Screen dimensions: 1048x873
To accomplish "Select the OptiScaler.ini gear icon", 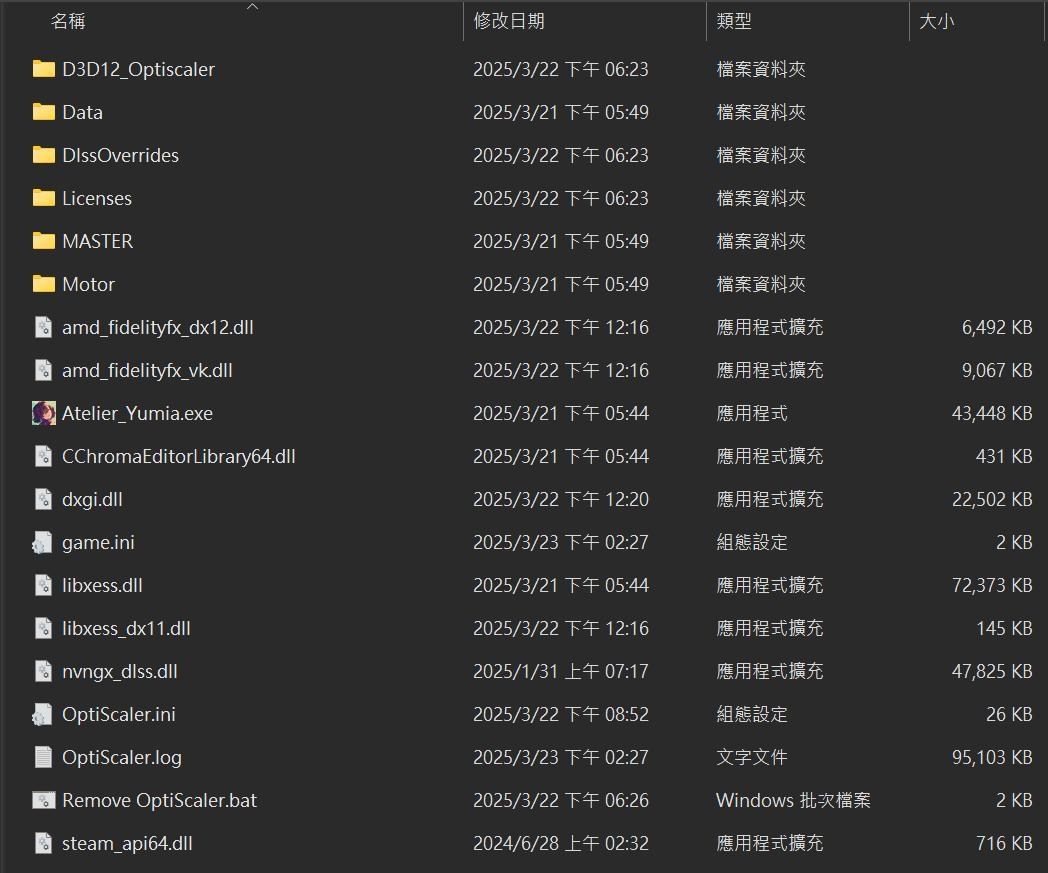I will tap(44, 714).
